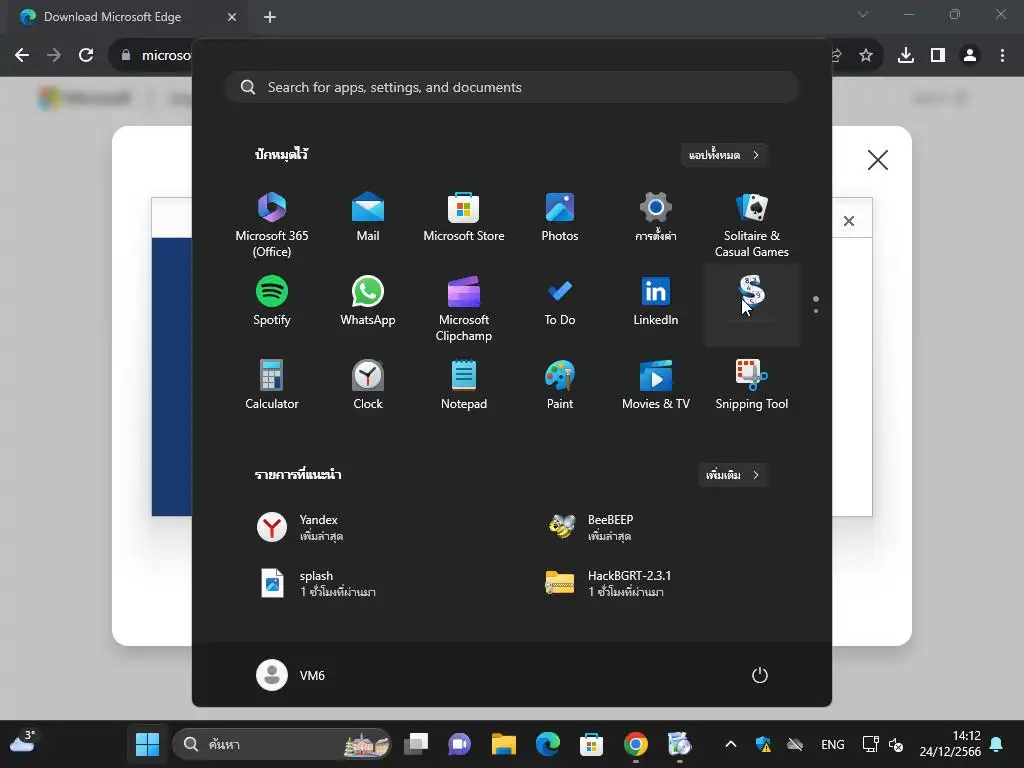This screenshot has height=768, width=1024.
Task: Open Microsoft 365 (Office) pinned app
Action: tap(272, 225)
